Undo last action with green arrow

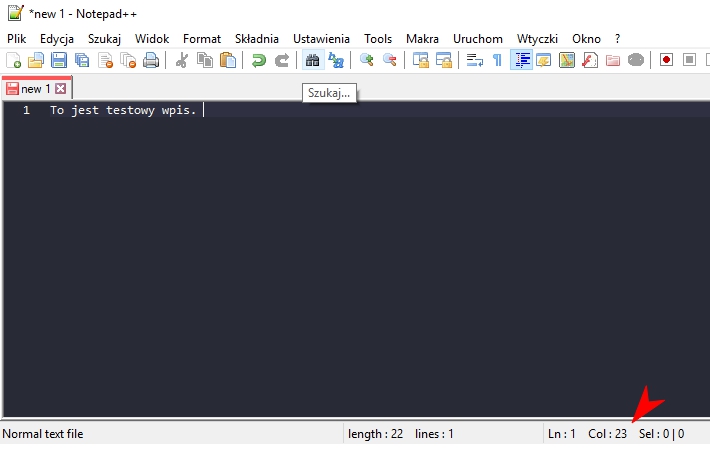[x=259, y=60]
